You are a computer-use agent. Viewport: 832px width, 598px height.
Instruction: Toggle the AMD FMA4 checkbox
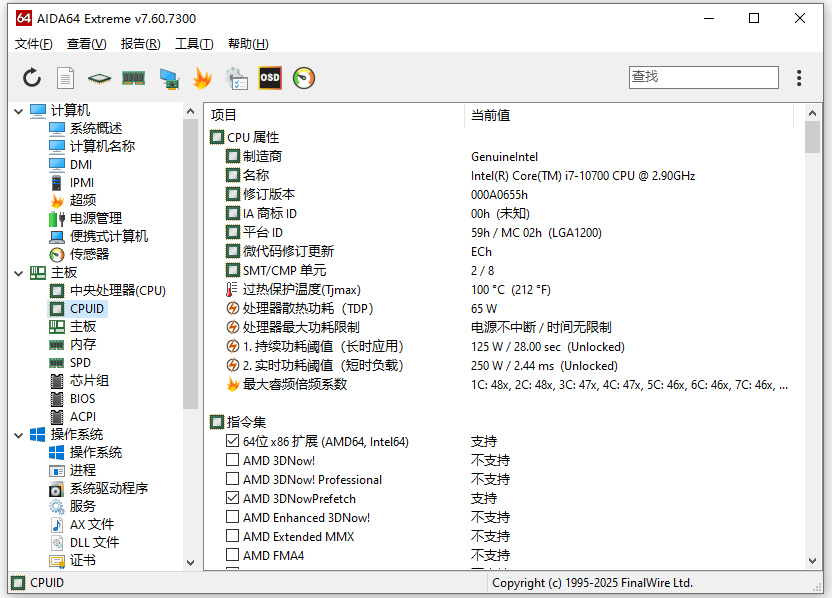coord(232,555)
